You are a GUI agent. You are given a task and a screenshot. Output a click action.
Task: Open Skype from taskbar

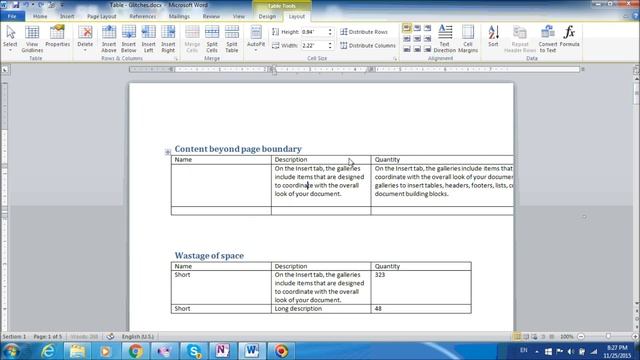(193, 351)
